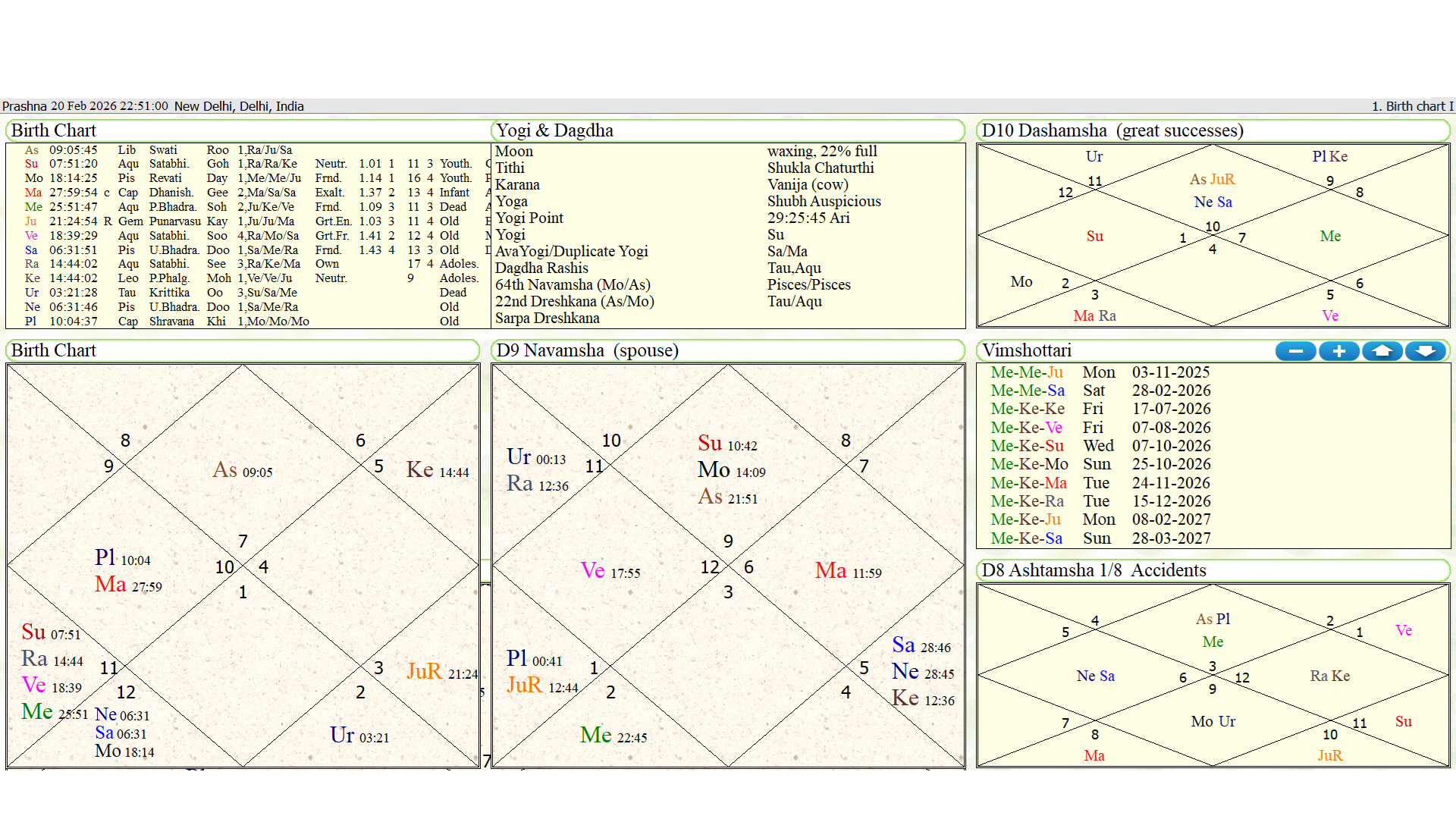Click Ma 11:59 in the Navamsha chart
Viewport: 1456px width, 819px height.
(847, 571)
